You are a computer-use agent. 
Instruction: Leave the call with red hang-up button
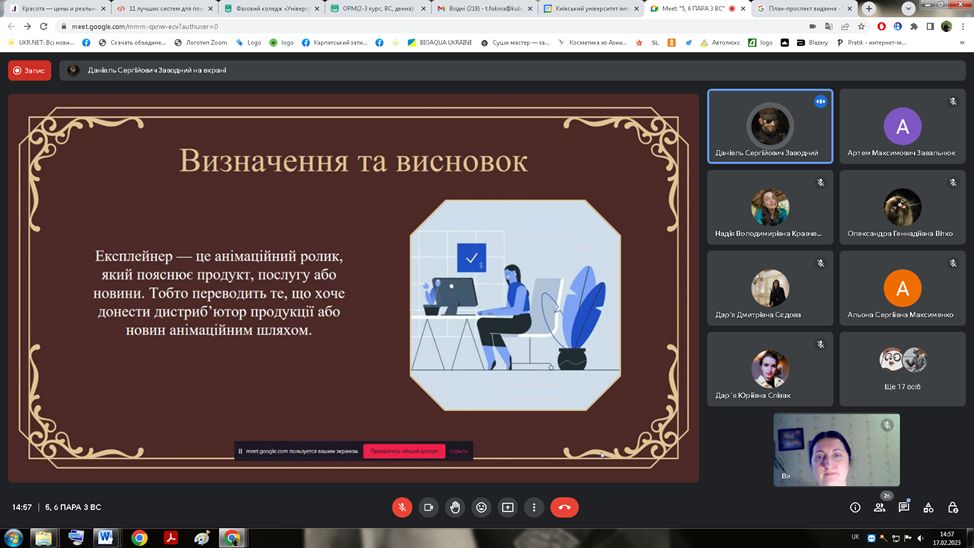coord(564,507)
